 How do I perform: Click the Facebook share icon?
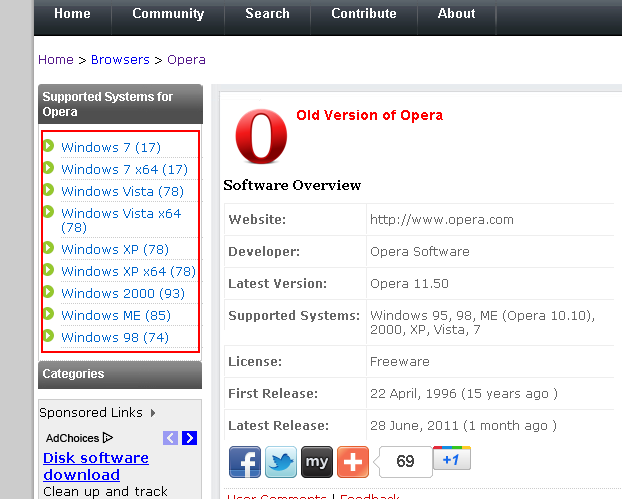click(x=245, y=462)
